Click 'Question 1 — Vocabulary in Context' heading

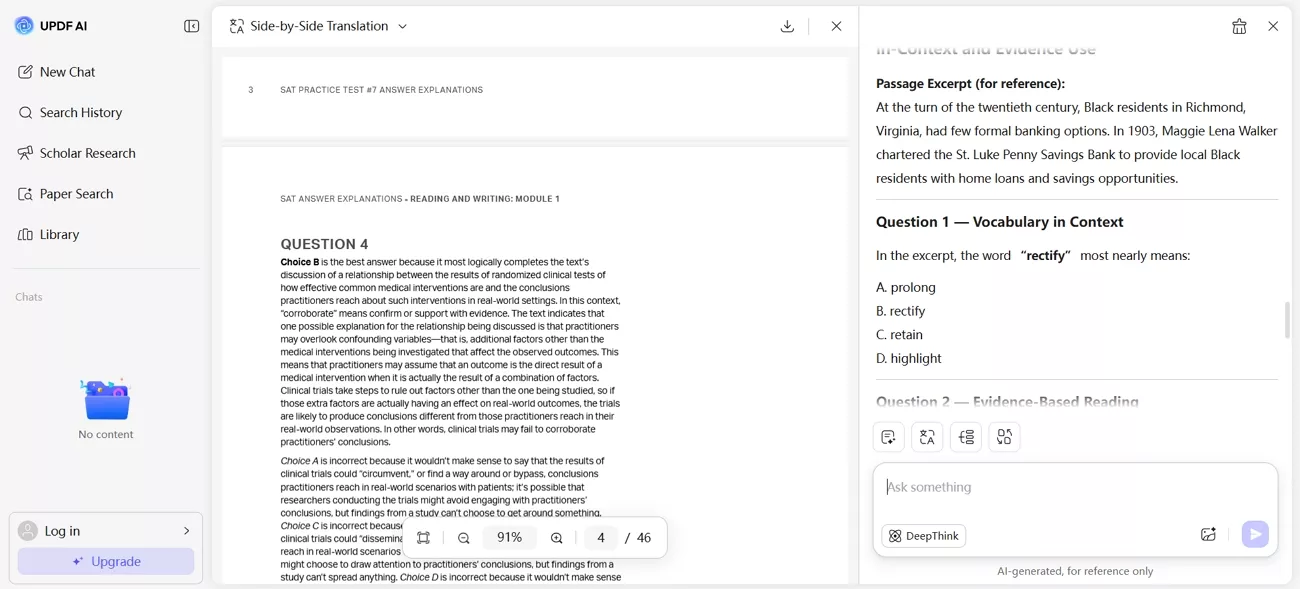[x=1000, y=222]
